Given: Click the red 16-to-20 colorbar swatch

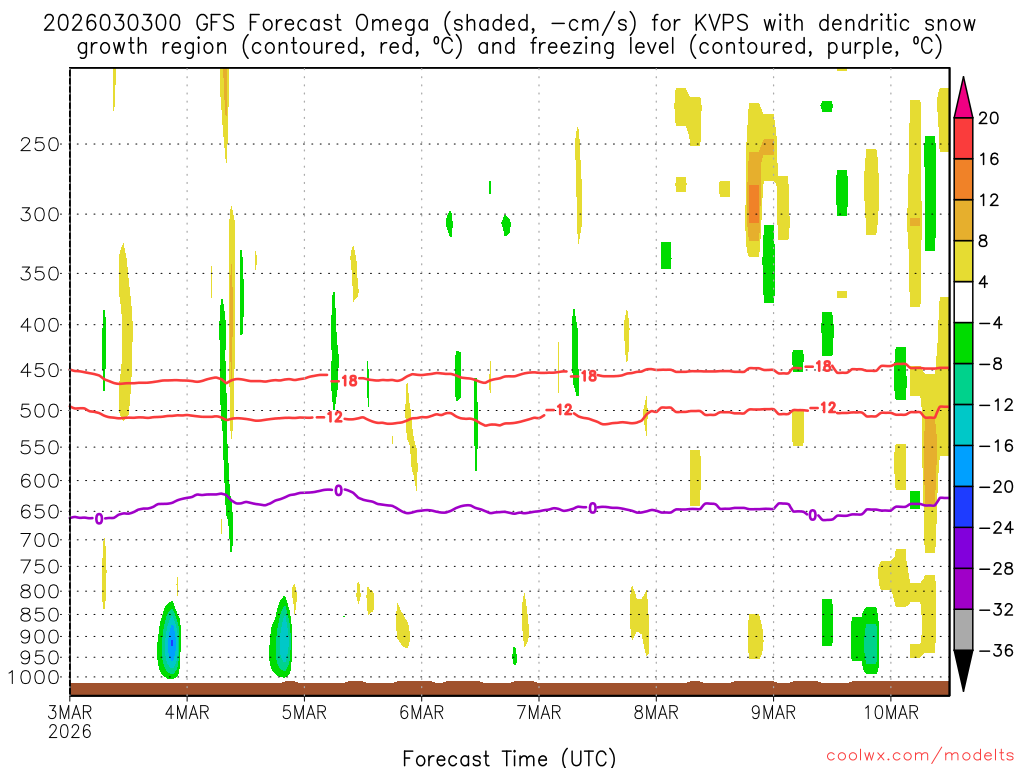Looking at the screenshot, I should [x=963, y=138].
